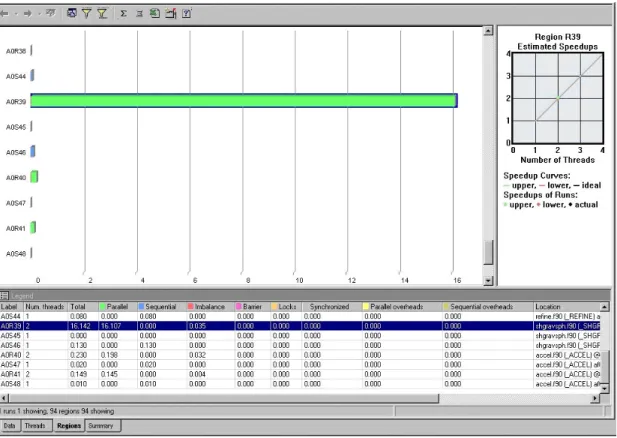The image size is (617, 438).
Task: Click the horizontal scrollbar thumb under the table
Action: [x=224, y=398]
